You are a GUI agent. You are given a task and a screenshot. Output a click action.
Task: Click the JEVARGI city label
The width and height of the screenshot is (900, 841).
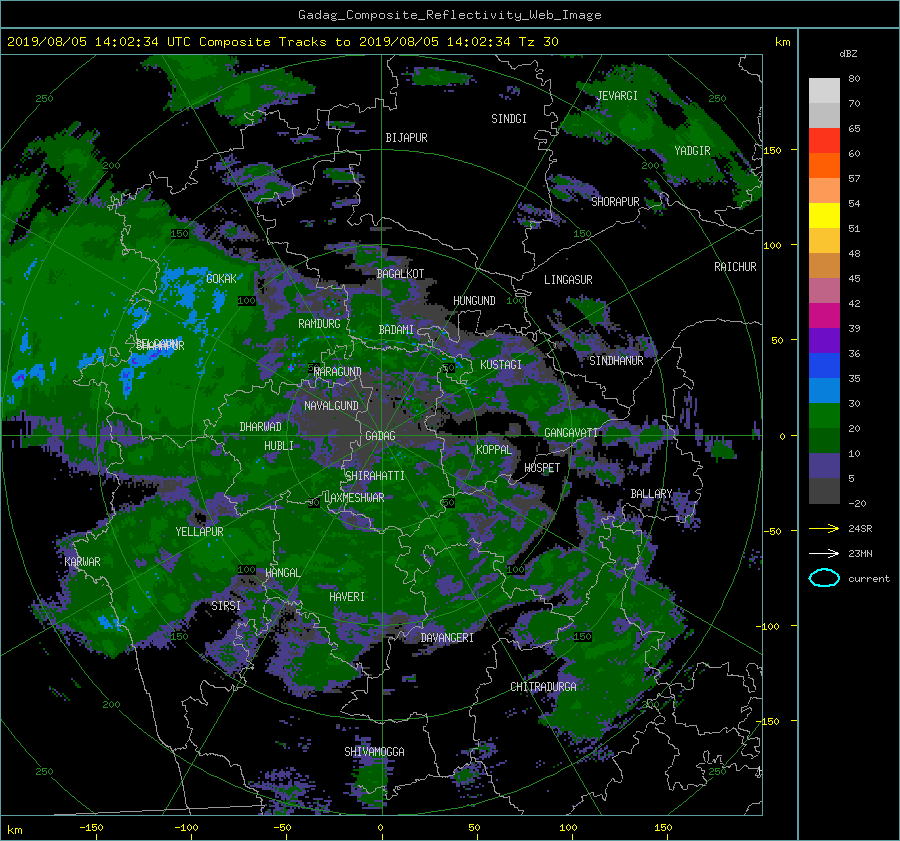pyautogui.click(x=617, y=96)
